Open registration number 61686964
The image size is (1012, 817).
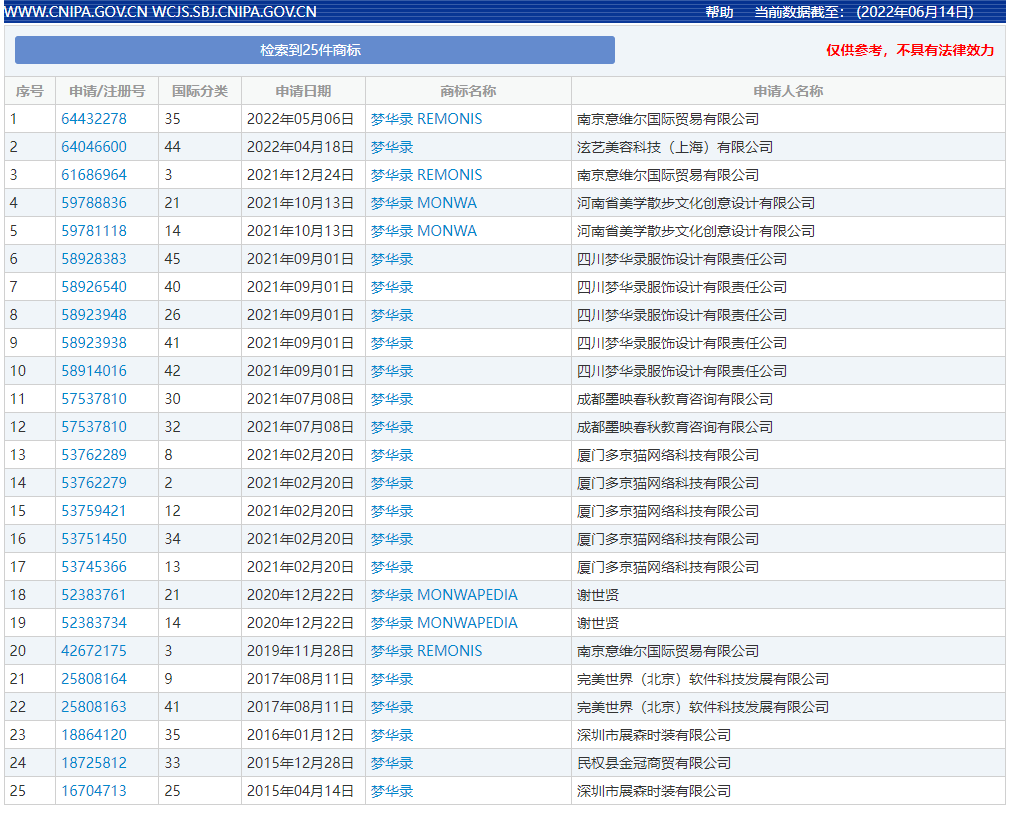coord(94,175)
